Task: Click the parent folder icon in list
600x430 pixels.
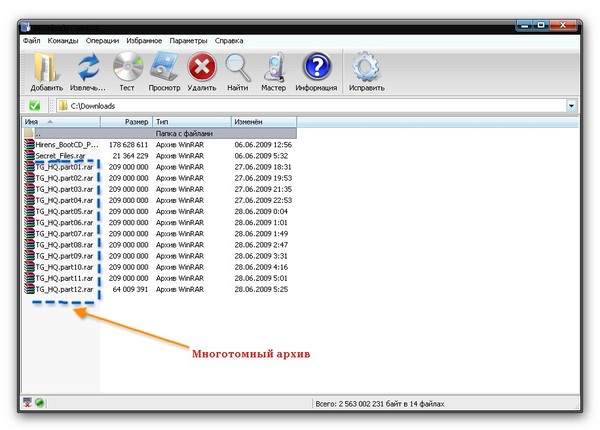Action: tap(29, 133)
